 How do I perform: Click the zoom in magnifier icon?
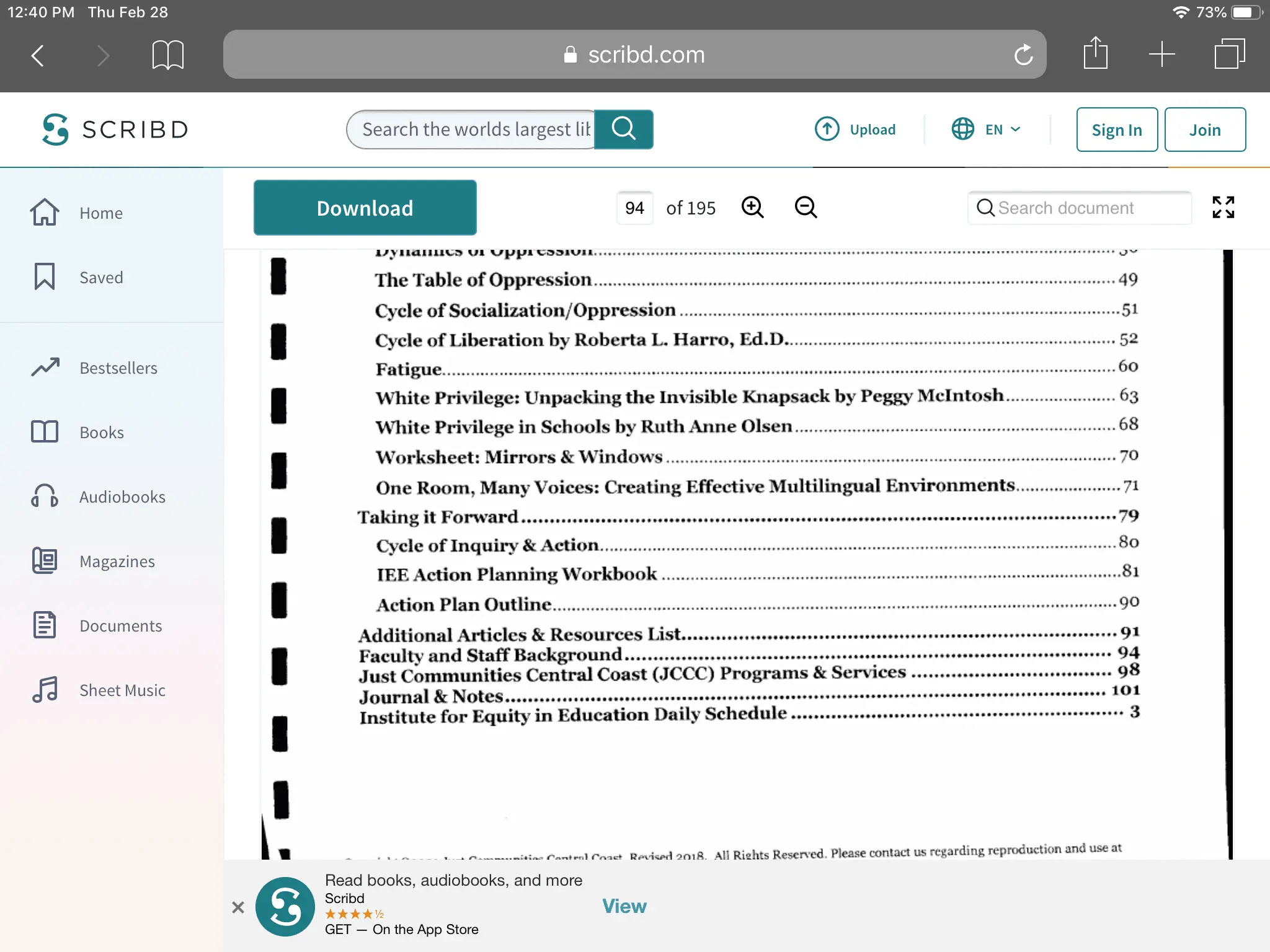coord(752,207)
